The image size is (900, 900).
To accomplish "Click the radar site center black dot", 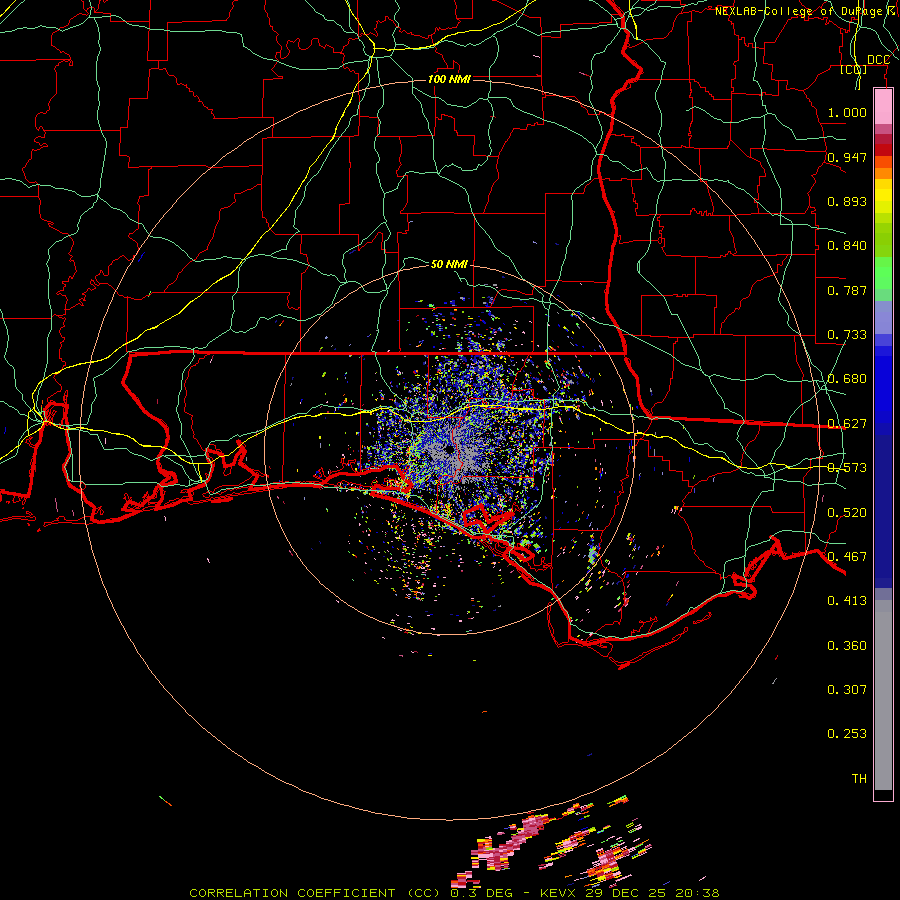I will (448, 449).
